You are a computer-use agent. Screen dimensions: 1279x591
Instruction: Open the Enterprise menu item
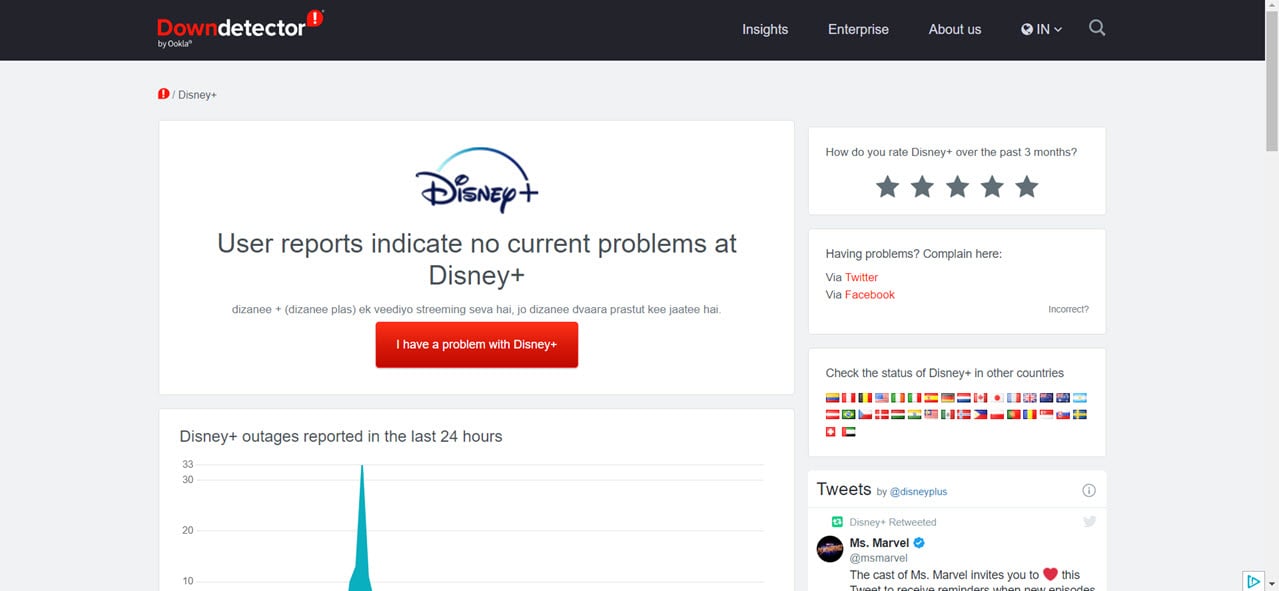click(858, 29)
